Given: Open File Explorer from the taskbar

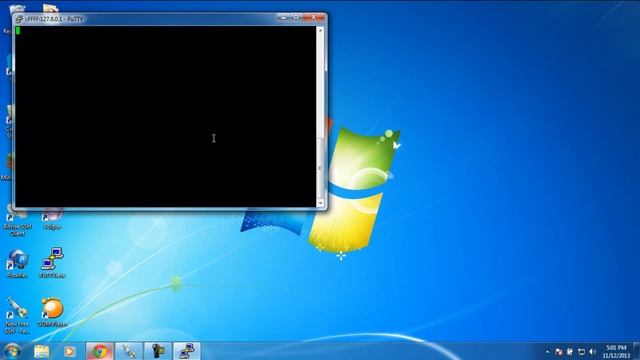Looking at the screenshot, I should click(41, 351).
